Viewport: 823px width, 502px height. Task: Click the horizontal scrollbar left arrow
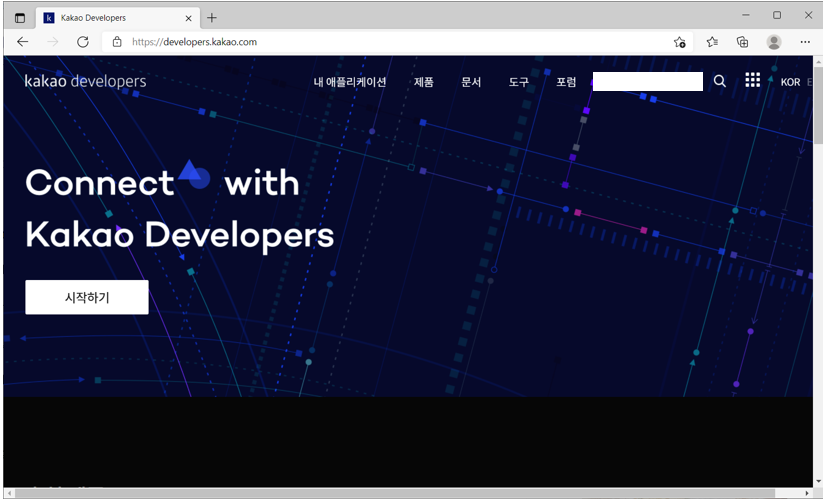[x=9, y=493]
